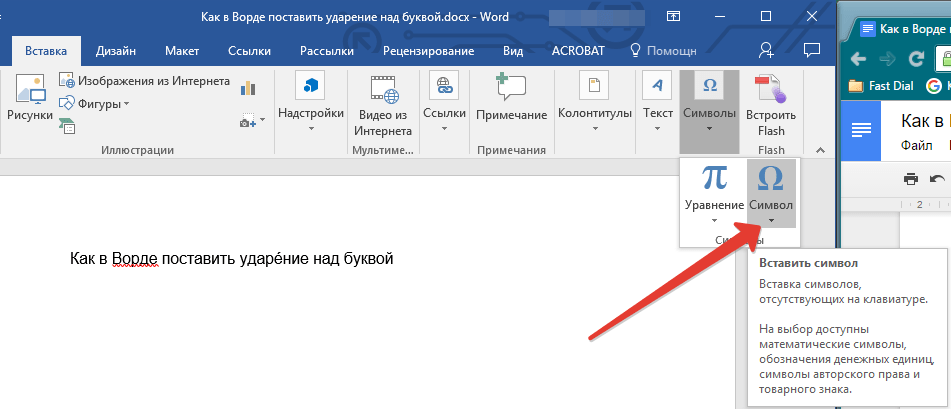Expand the Фигуры shapes dropdown
Viewport: 951px width, 409px height.
(98, 103)
